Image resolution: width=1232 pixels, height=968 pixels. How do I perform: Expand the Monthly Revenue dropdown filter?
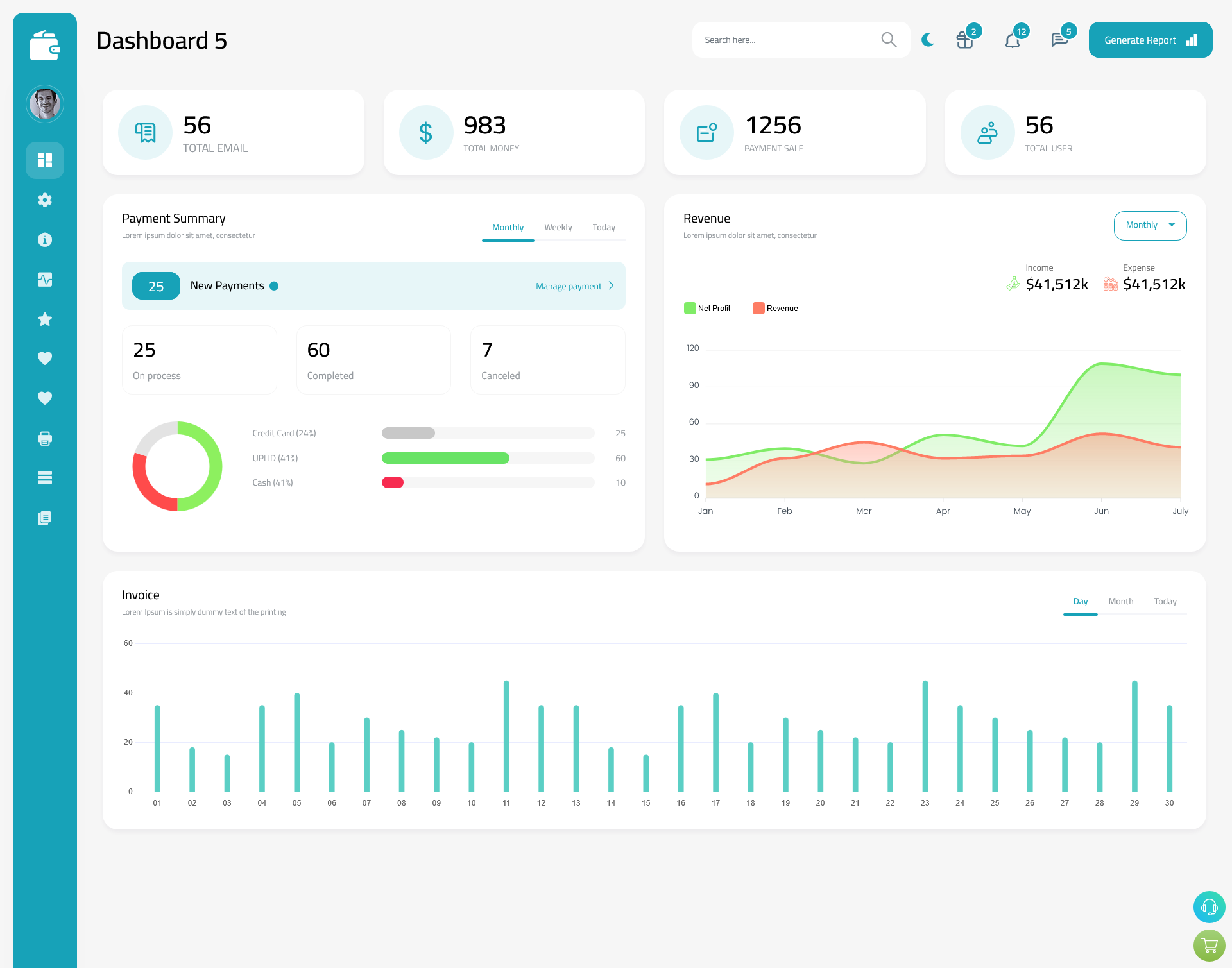1149,225
